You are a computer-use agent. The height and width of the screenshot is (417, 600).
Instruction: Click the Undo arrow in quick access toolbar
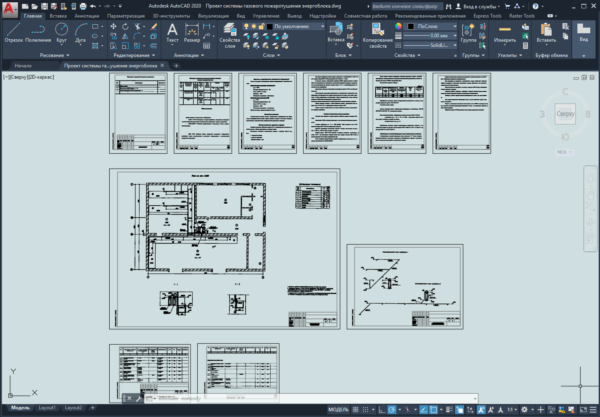(93, 6)
